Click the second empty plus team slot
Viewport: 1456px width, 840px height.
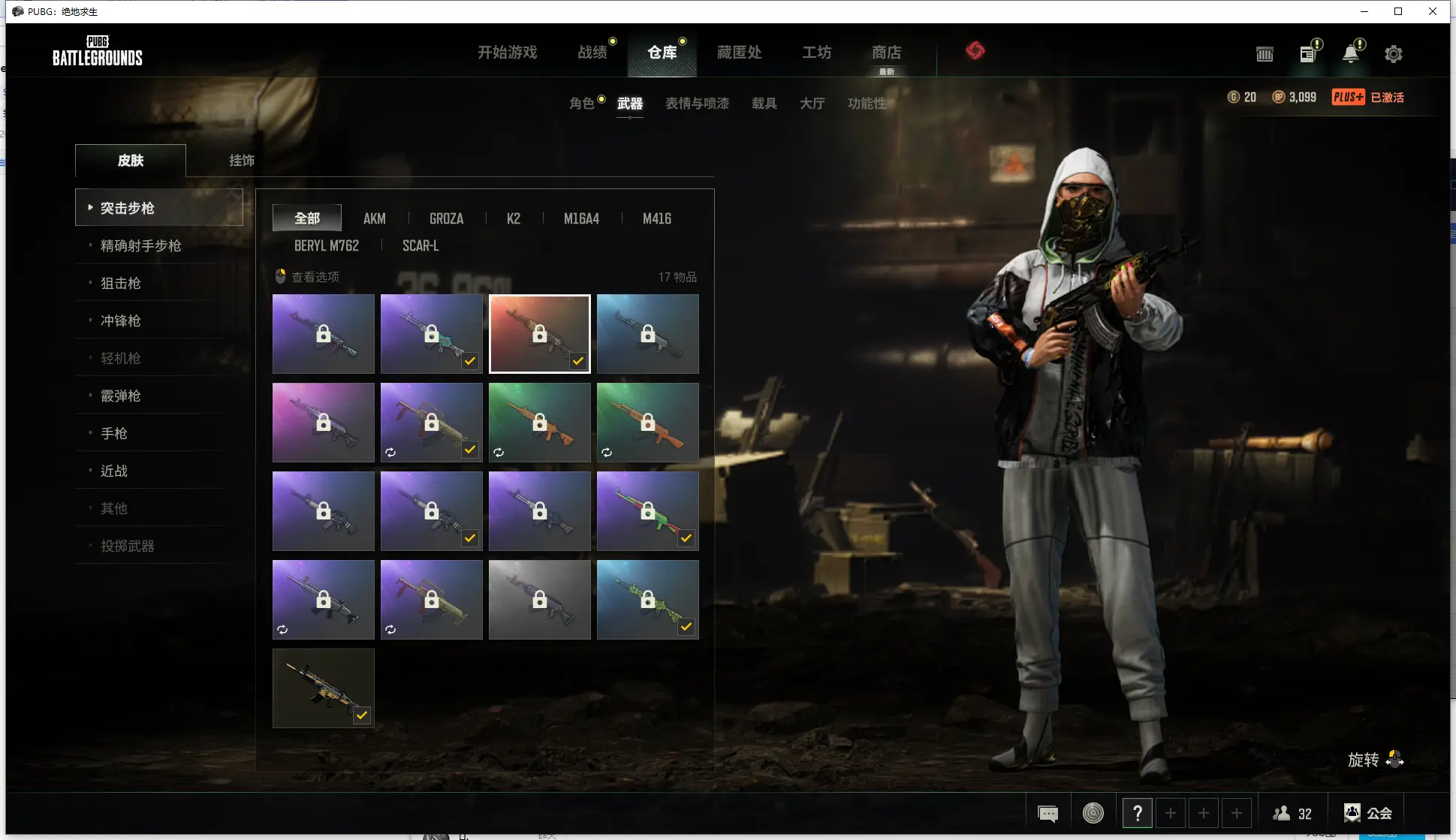pos(1204,813)
